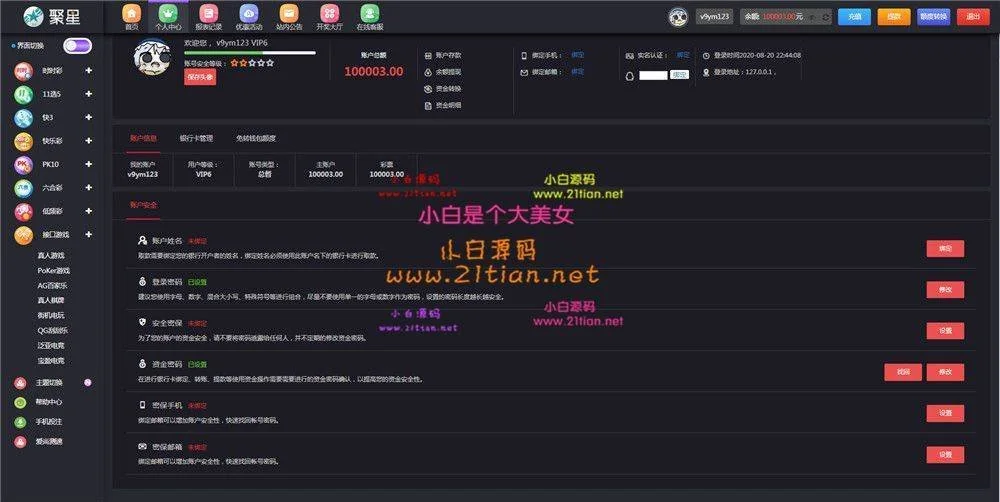This screenshot has height=502, width=1000.
Task: Open the 站内公告 announcements icon
Action: 289,14
